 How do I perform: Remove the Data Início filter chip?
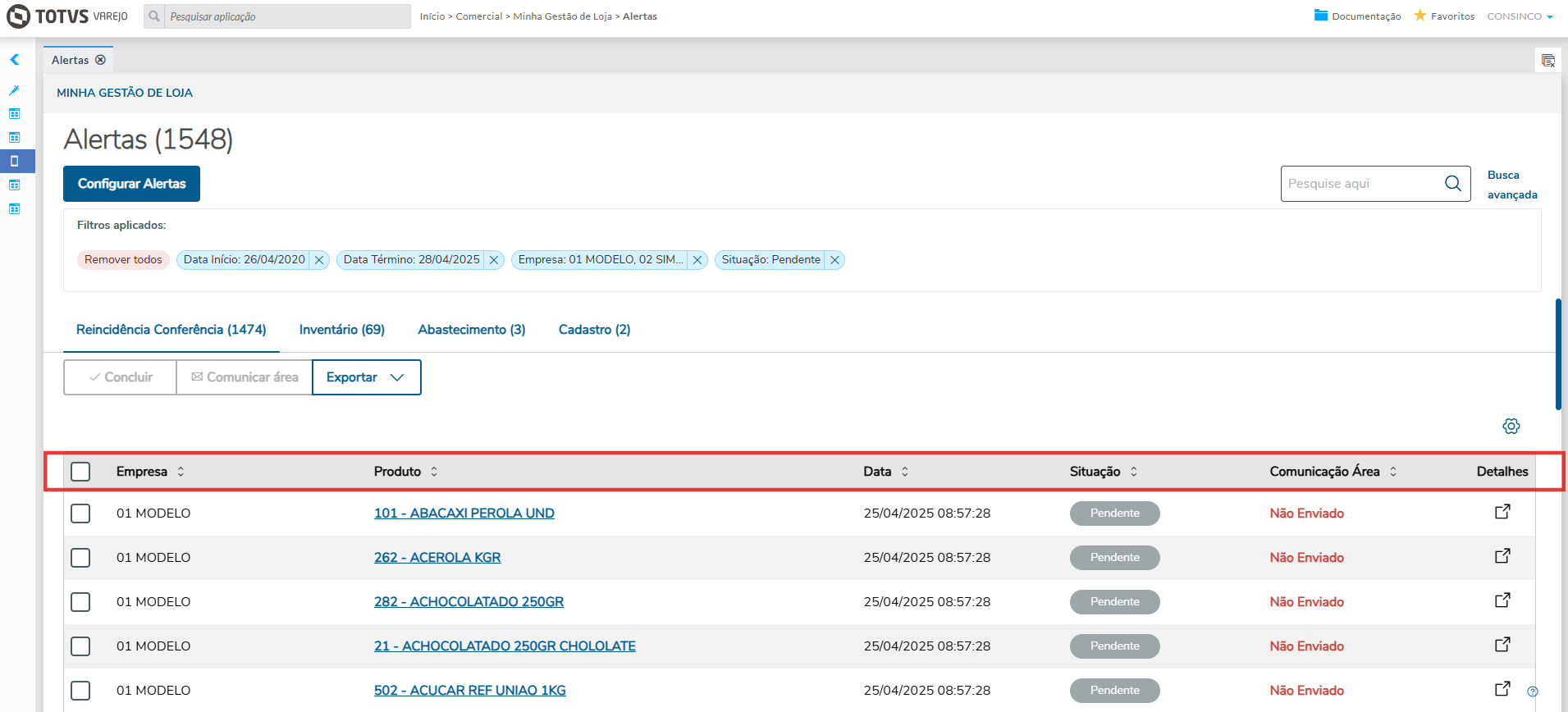click(319, 260)
